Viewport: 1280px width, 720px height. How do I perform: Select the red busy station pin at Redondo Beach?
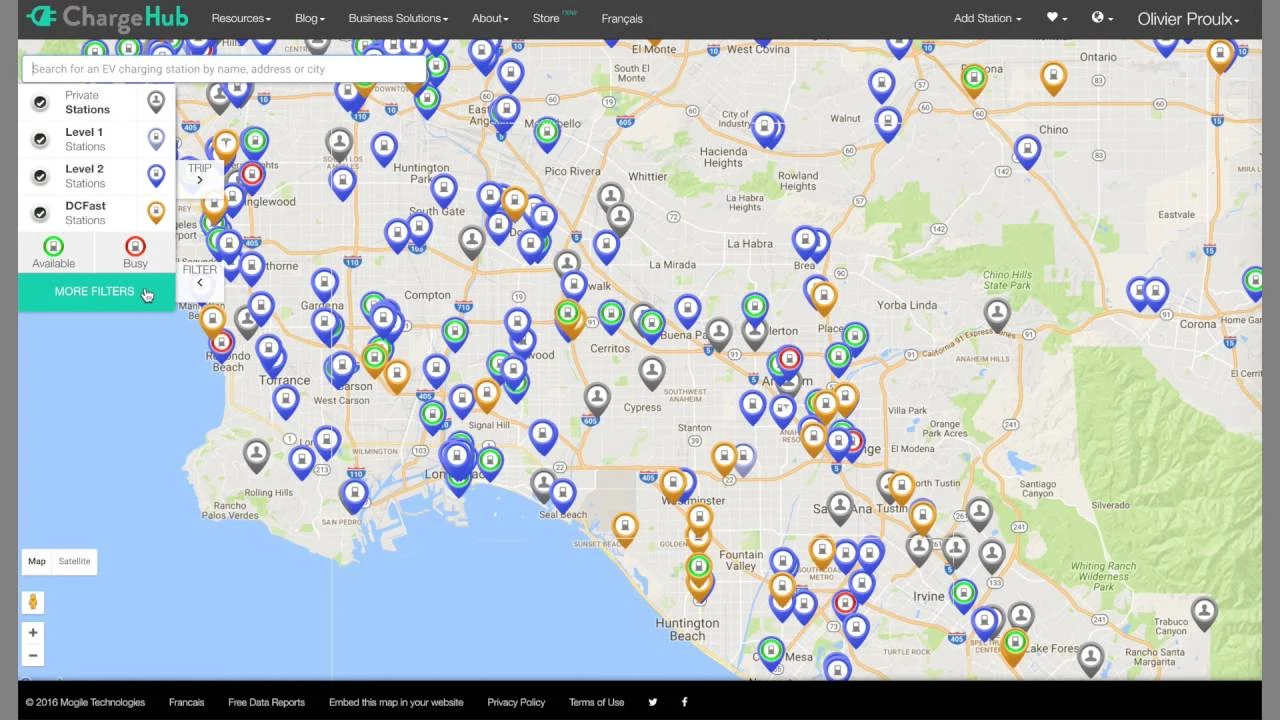pyautogui.click(x=221, y=344)
